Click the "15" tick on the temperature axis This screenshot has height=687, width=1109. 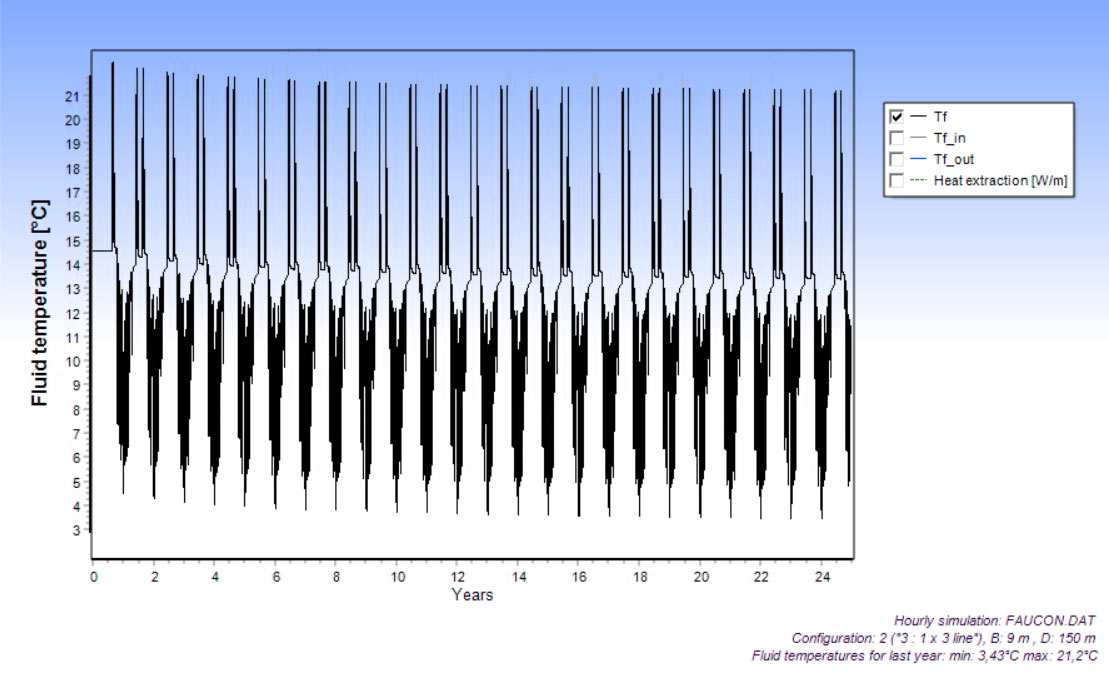[73, 241]
